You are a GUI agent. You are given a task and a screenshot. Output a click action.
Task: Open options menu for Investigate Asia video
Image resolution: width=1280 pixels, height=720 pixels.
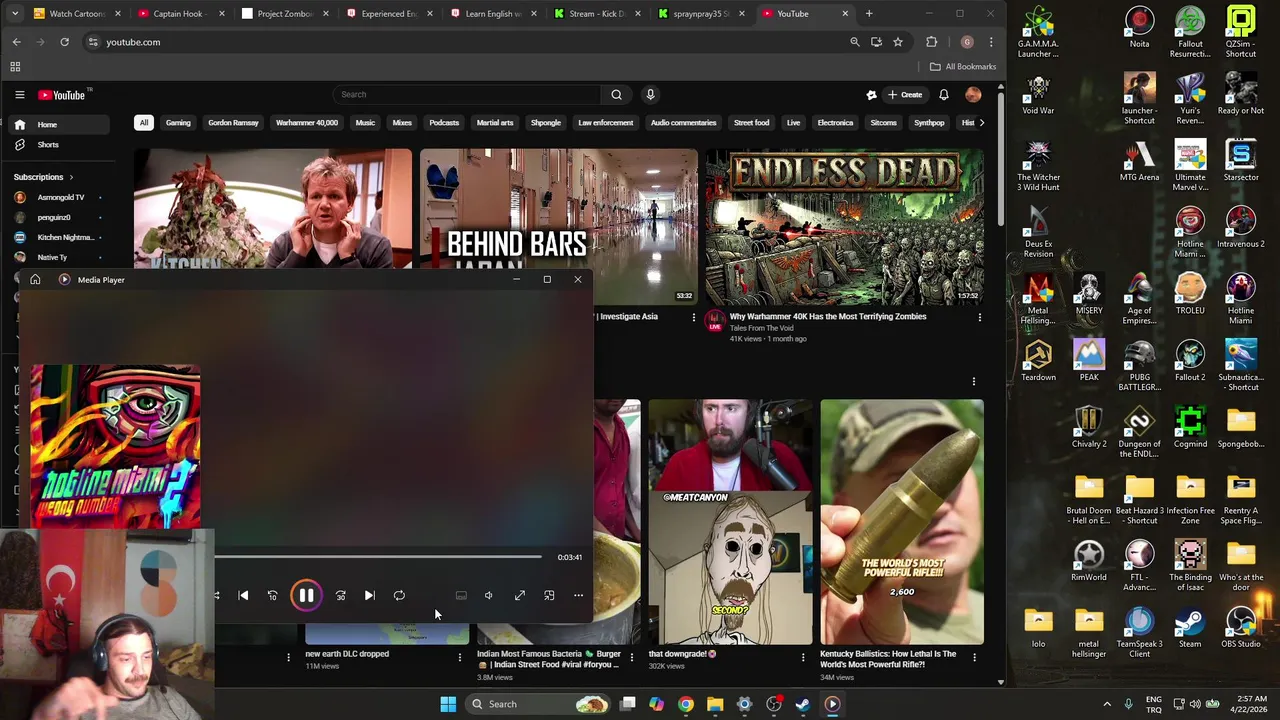pyautogui.click(x=693, y=317)
